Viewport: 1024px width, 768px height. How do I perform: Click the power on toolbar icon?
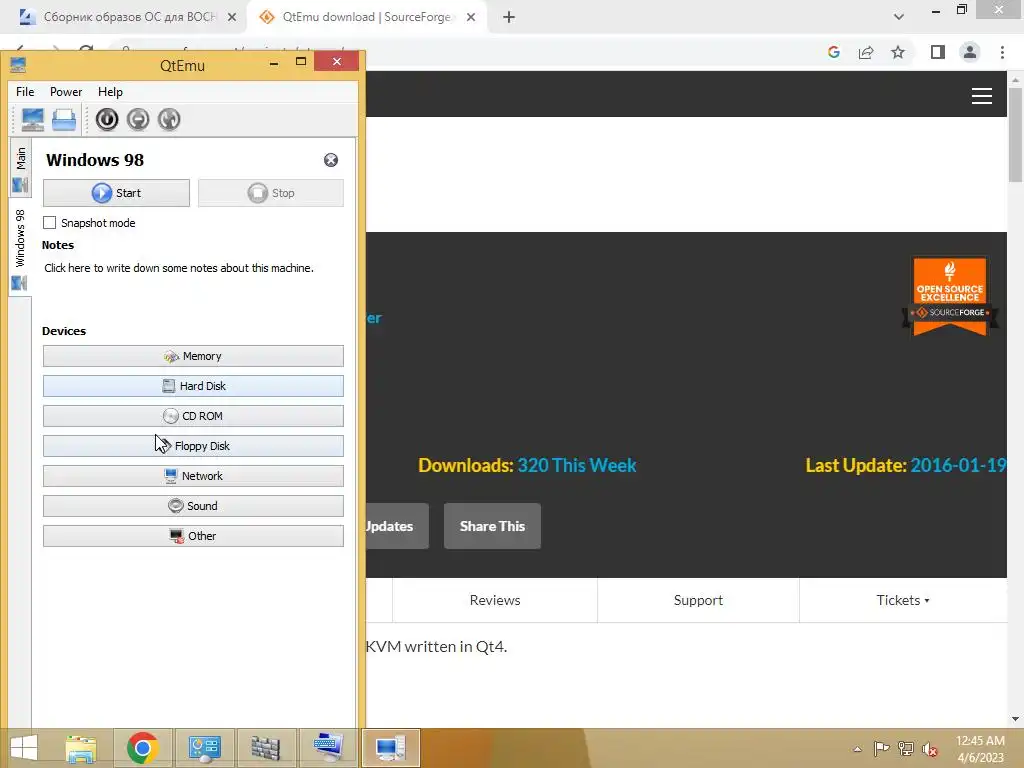coord(107,120)
